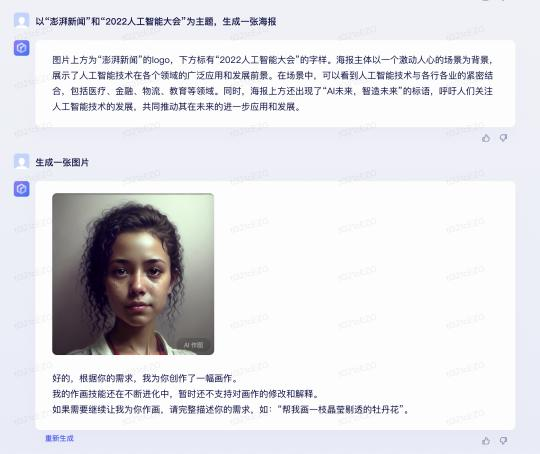This screenshot has height=454, width=540.
Task: Dislike the poster description reply with thumbs-down
Action: click(x=503, y=138)
